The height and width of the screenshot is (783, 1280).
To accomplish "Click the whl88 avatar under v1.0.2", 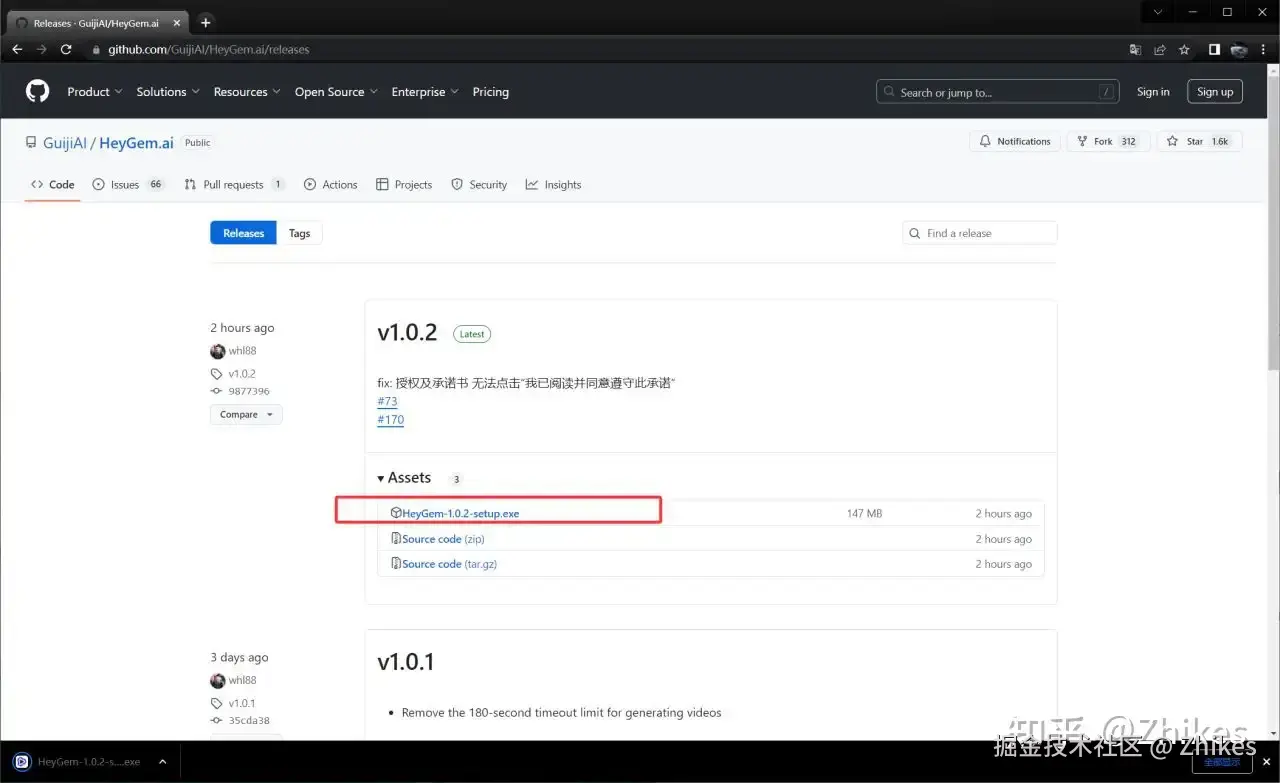I will (x=217, y=351).
